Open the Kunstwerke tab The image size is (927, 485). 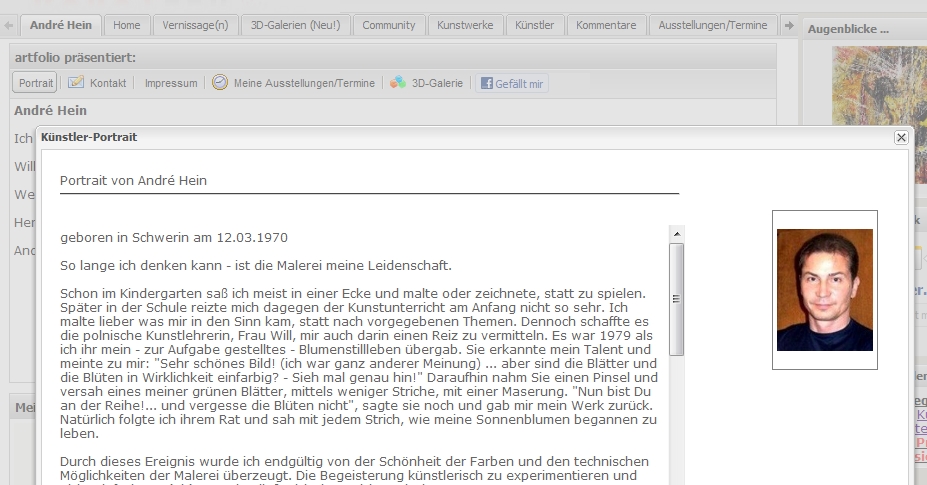[465, 25]
